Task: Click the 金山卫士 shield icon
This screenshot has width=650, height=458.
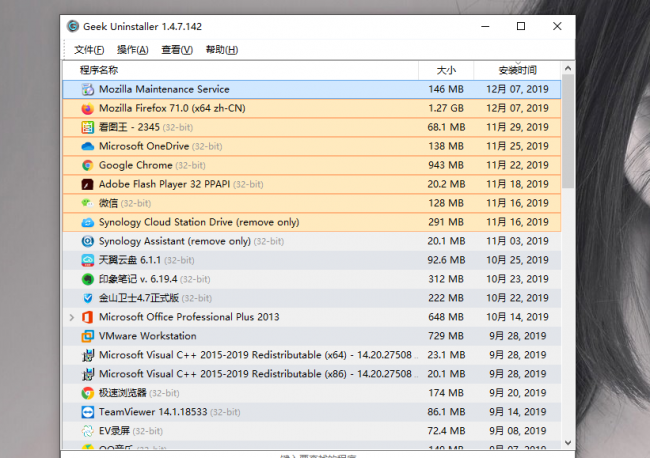Action: click(87, 298)
